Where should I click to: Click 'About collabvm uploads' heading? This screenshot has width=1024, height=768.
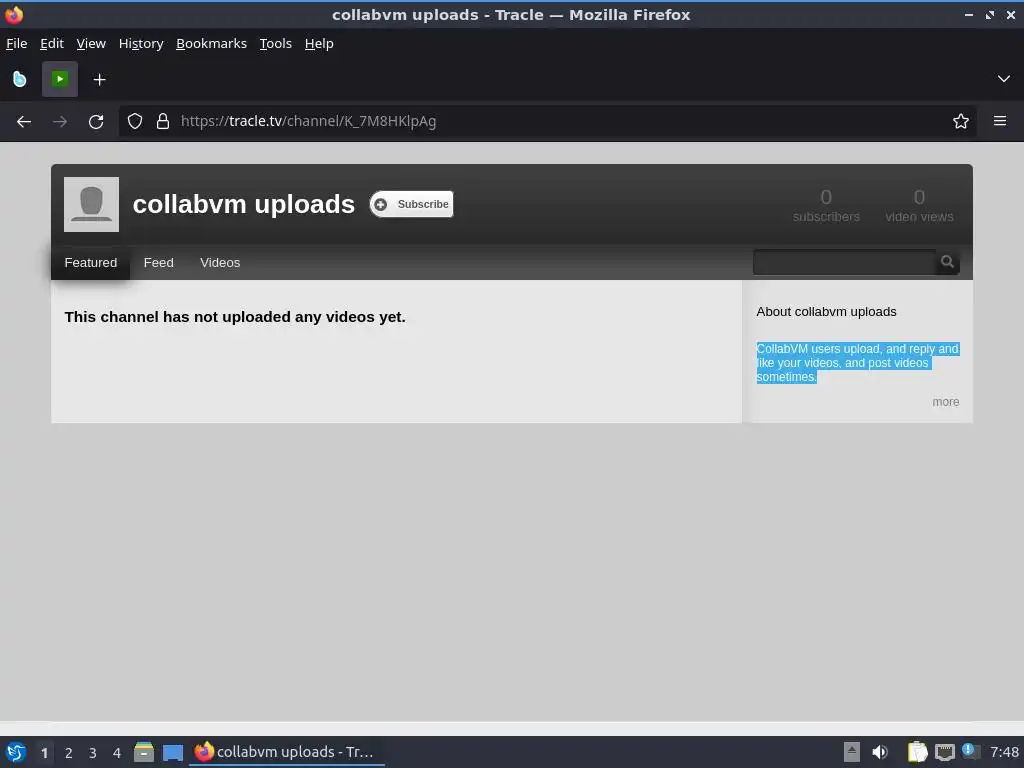[x=826, y=312]
